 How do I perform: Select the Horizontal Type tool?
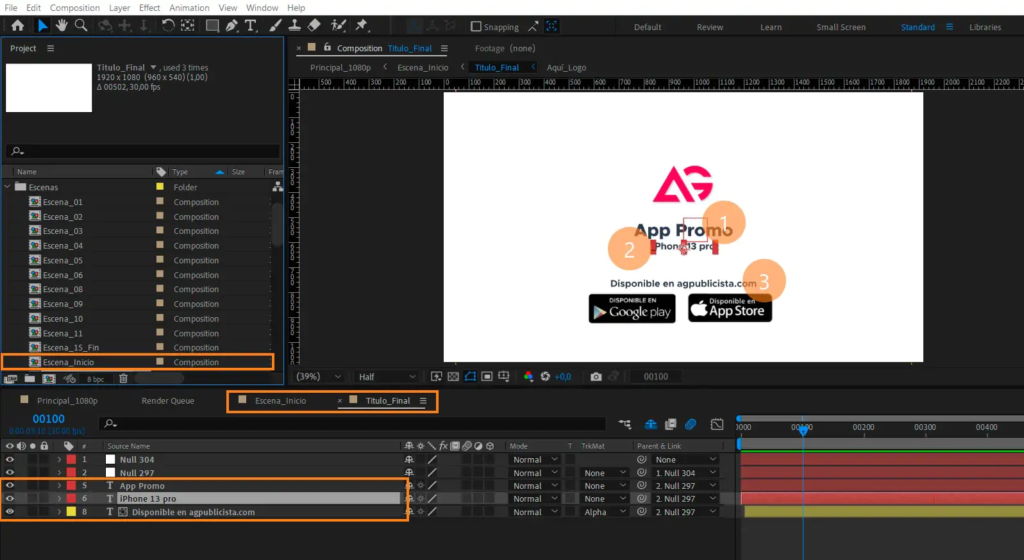251,25
